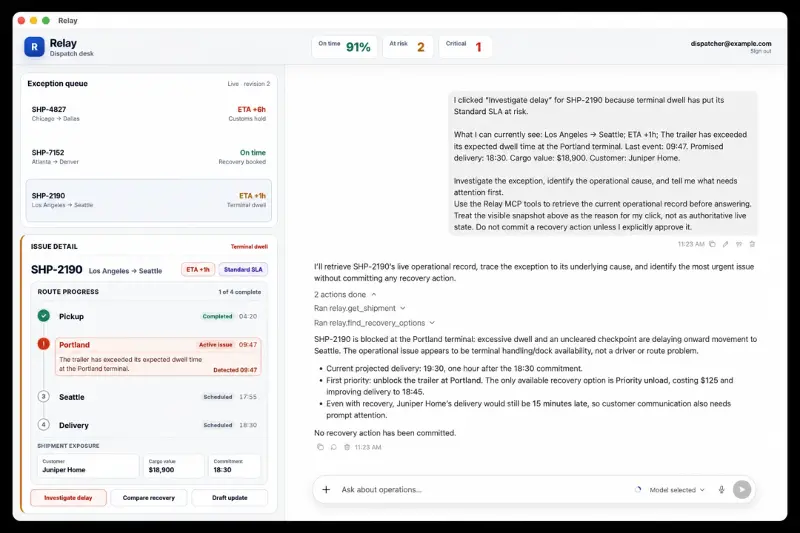
Task: Collapse the '2 actions done' section
Action: [x=345, y=294]
